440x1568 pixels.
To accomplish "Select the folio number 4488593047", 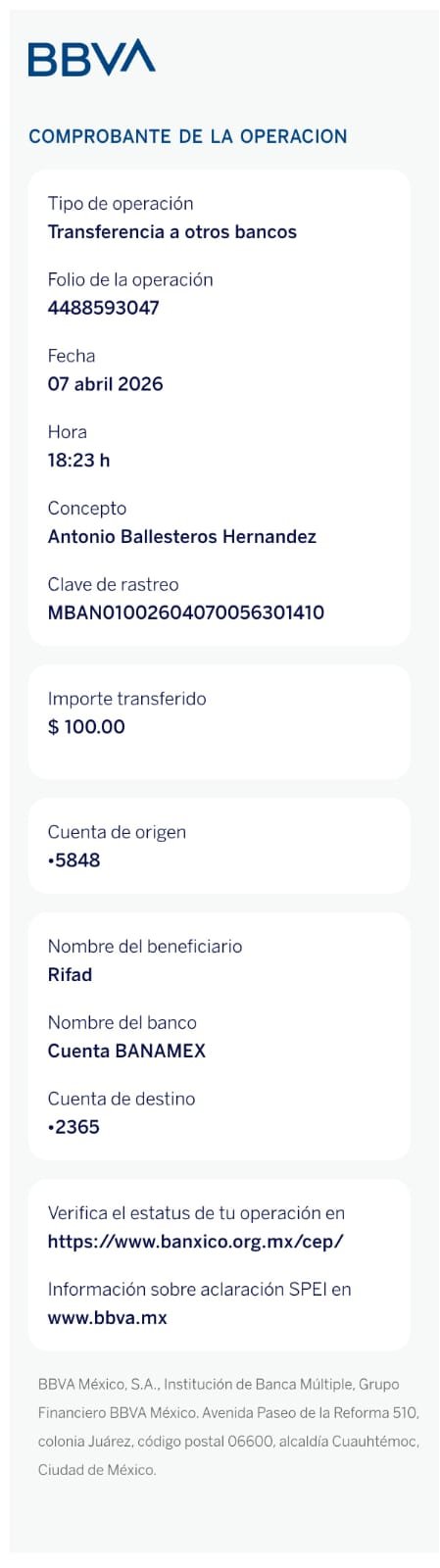I will coord(103,308).
